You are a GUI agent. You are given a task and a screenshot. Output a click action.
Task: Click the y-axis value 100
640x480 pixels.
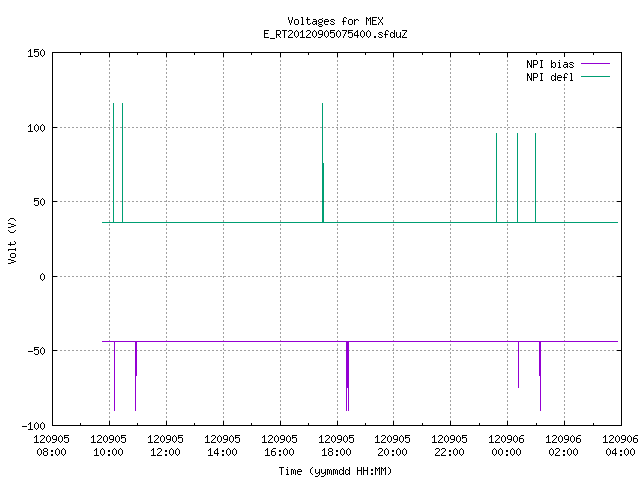pos(36,128)
